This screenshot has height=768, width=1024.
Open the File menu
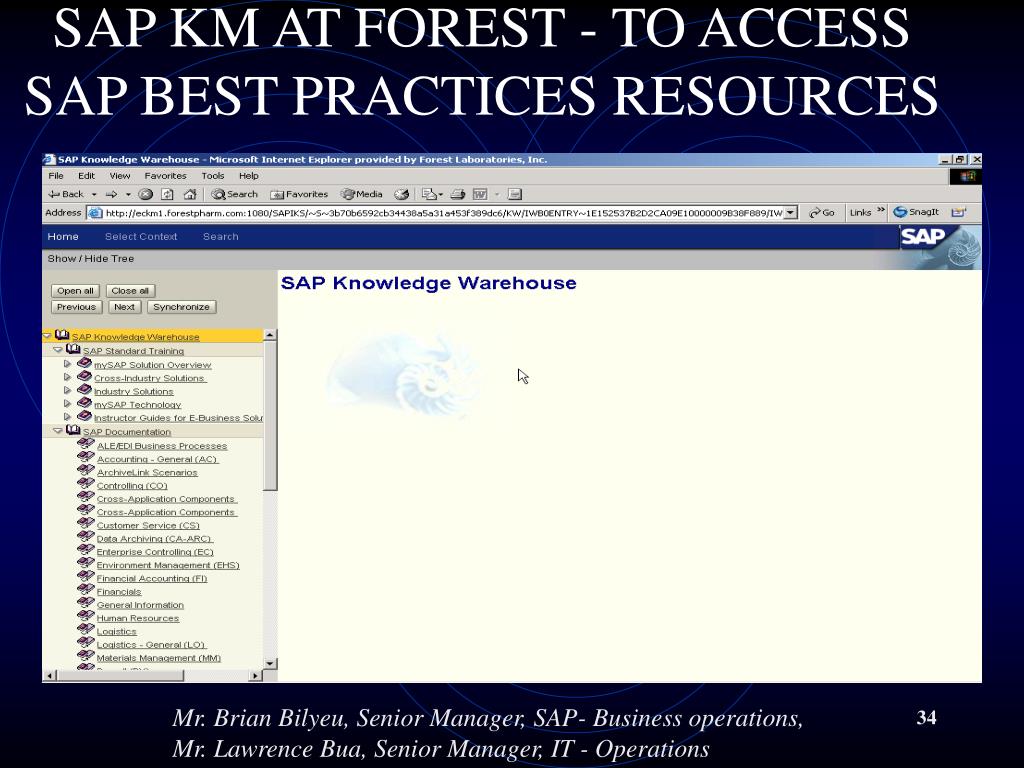pyautogui.click(x=56, y=176)
